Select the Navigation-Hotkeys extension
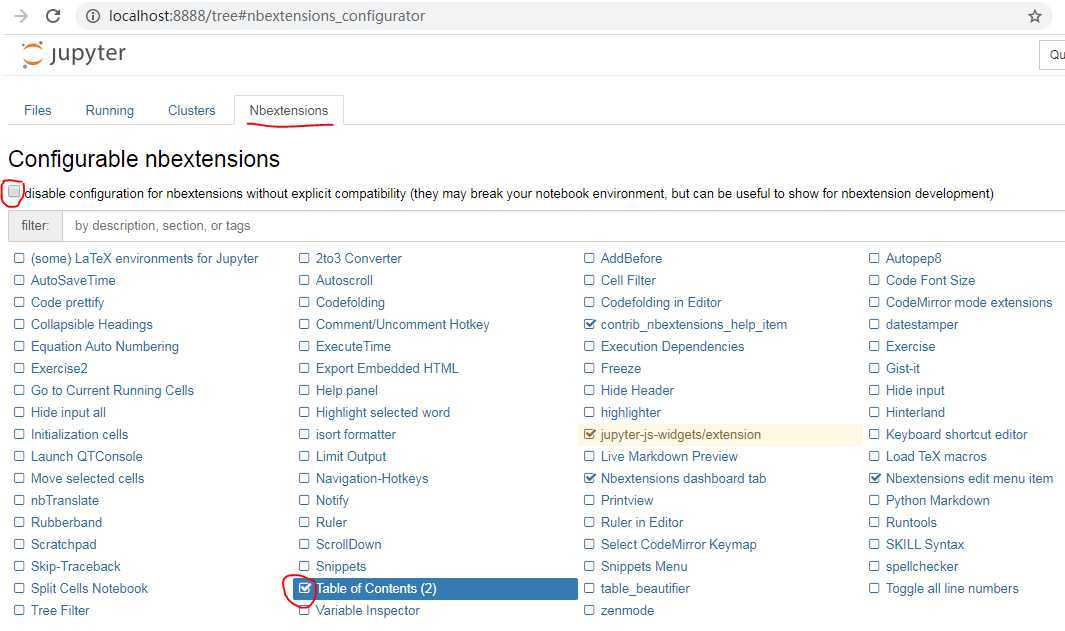Screen dimensions: 1065x631 click(x=372, y=478)
